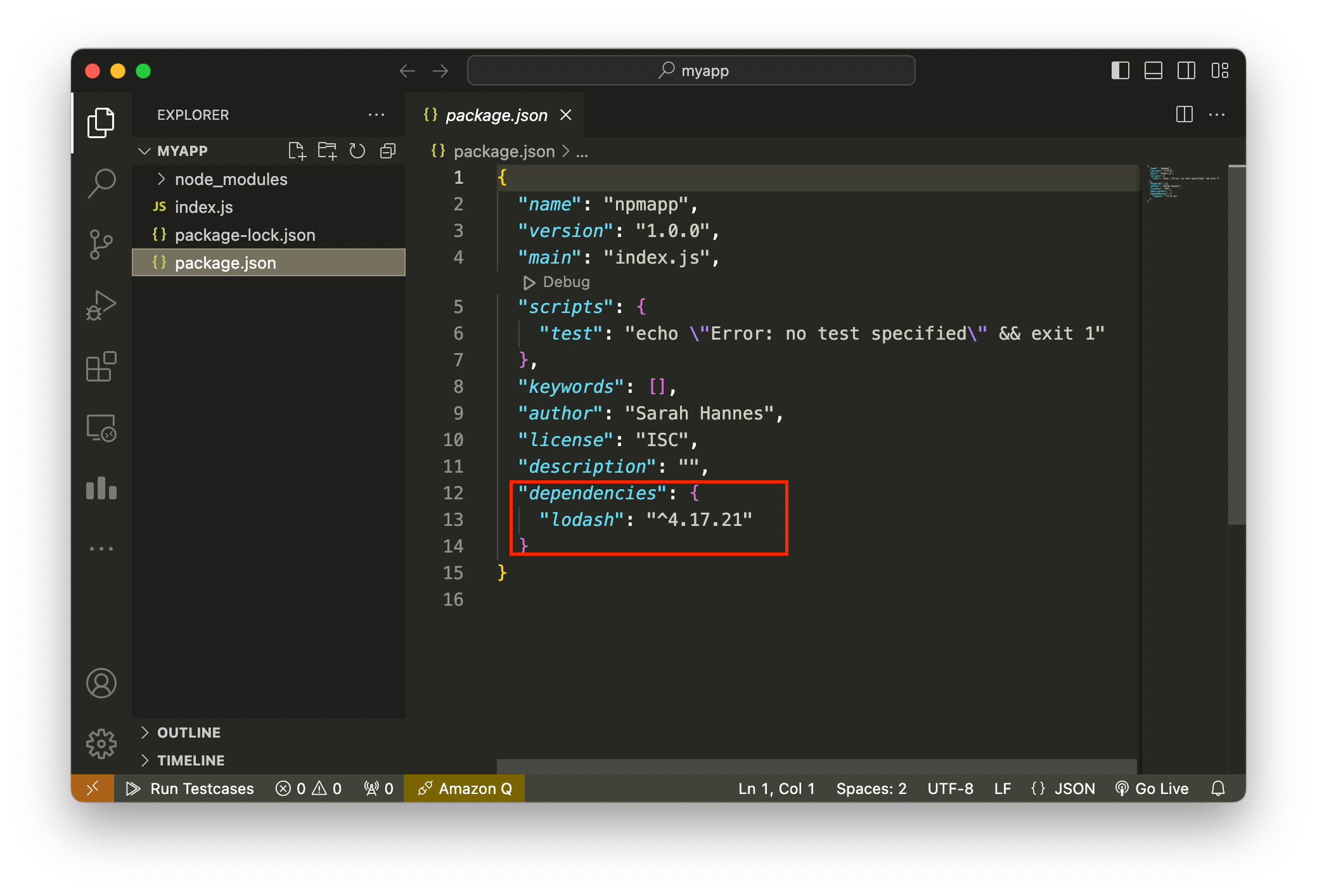The image size is (1317, 896).
Task: Click the "npmapp" name value on line 2
Action: [x=646, y=204]
